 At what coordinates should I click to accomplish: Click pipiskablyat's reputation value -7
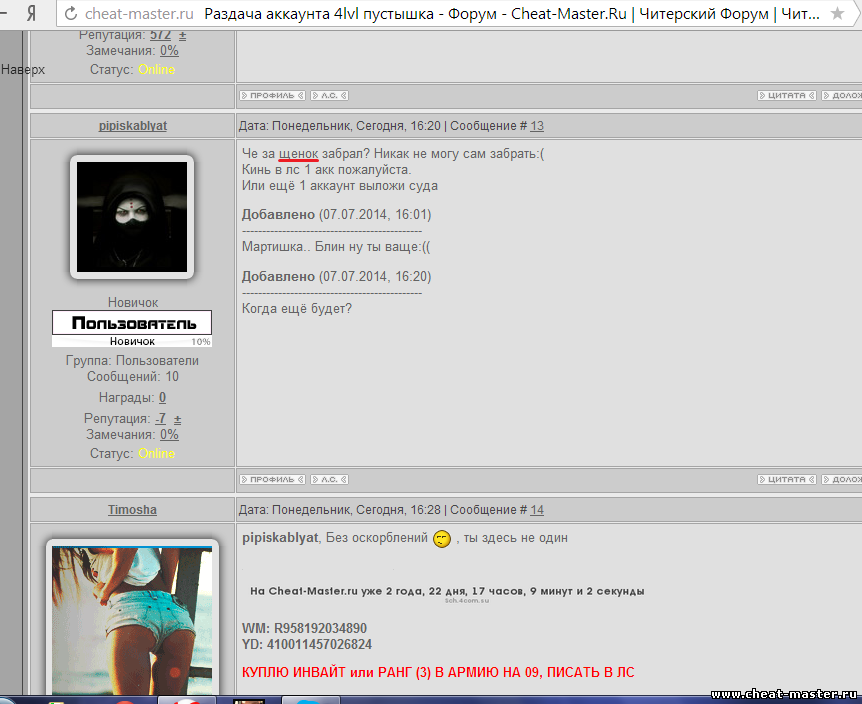point(160,419)
